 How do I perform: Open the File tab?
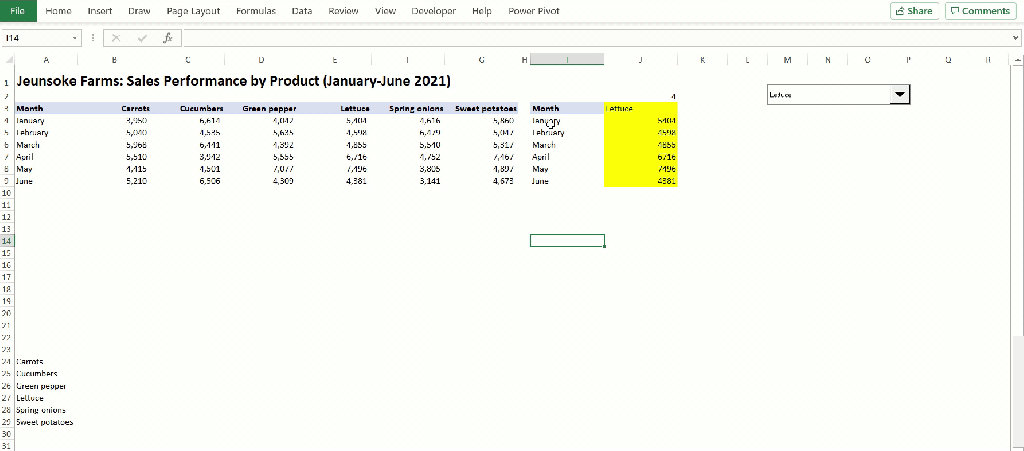18,10
